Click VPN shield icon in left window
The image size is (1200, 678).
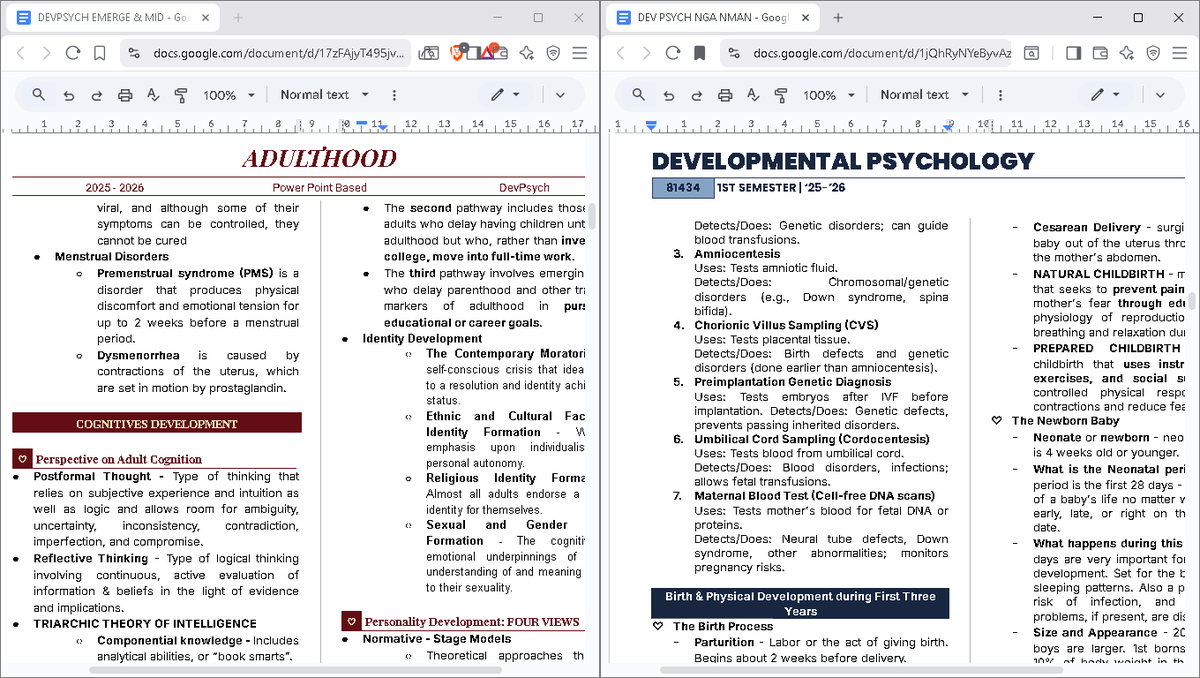pyautogui.click(x=553, y=53)
